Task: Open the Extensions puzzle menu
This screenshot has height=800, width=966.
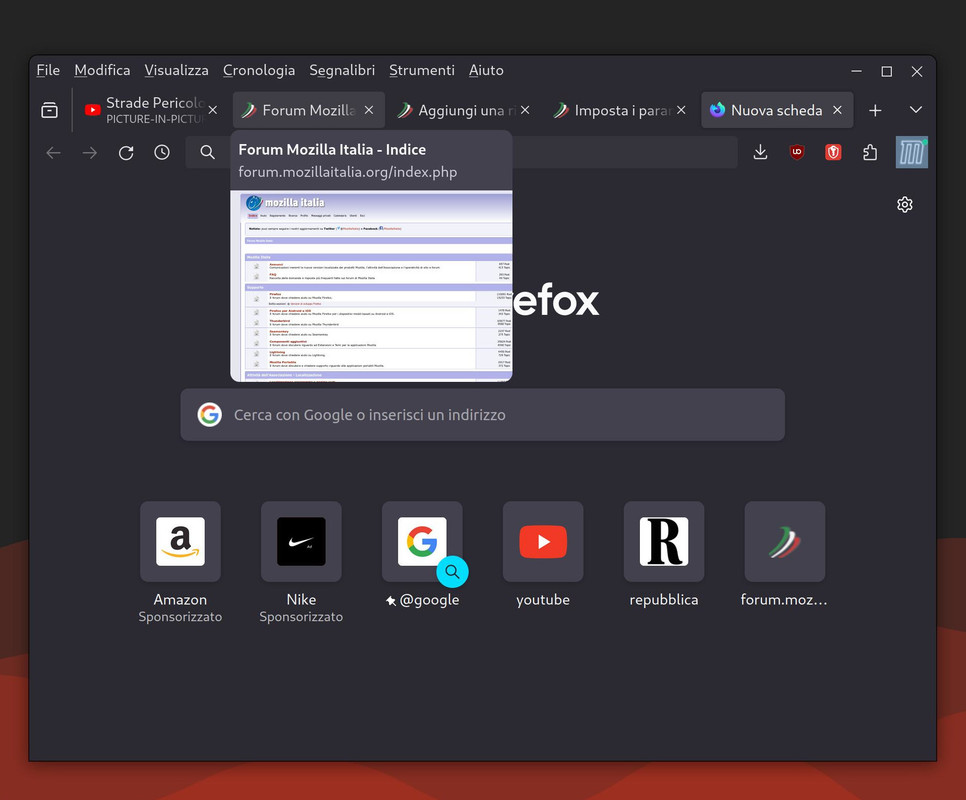Action: 869,152
